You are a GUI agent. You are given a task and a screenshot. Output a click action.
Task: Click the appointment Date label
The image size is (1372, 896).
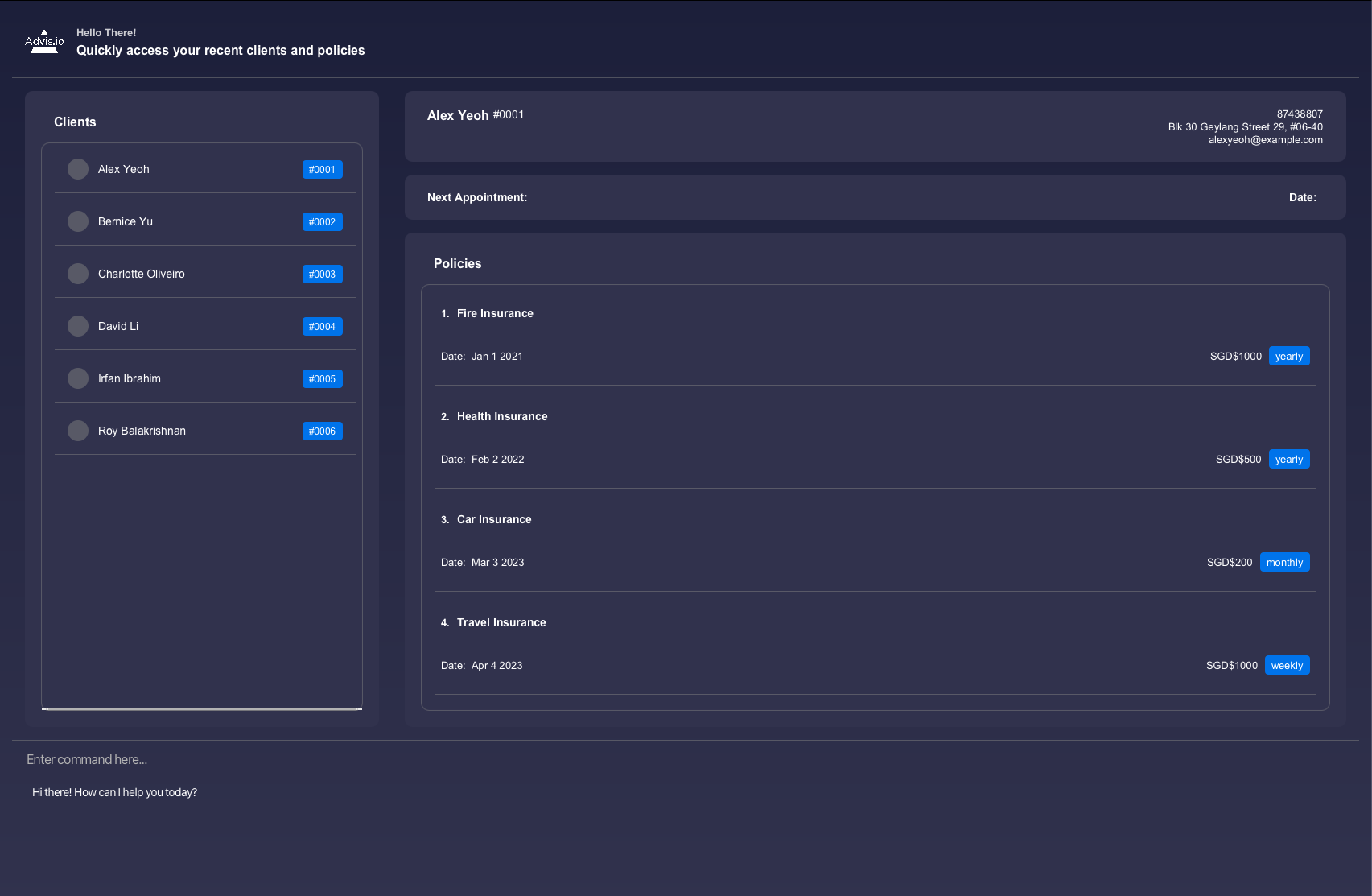[1303, 197]
